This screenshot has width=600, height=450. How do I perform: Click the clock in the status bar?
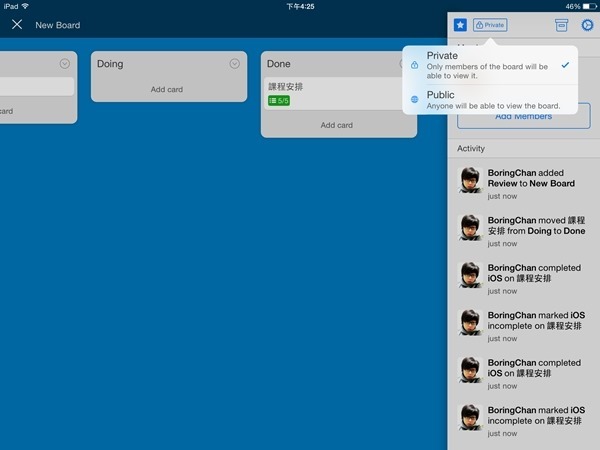[300, 7]
